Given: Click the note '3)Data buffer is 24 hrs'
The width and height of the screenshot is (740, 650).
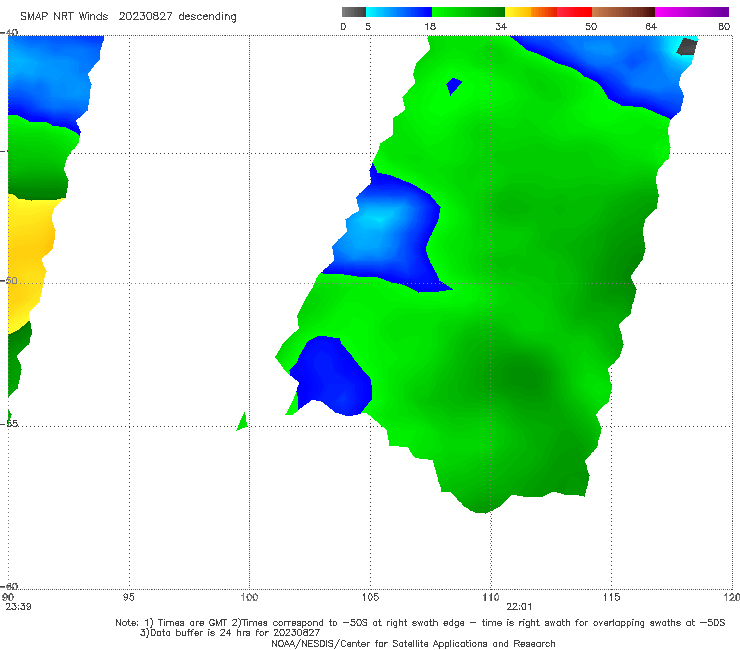Looking at the screenshot, I should pyautogui.click(x=230, y=633).
